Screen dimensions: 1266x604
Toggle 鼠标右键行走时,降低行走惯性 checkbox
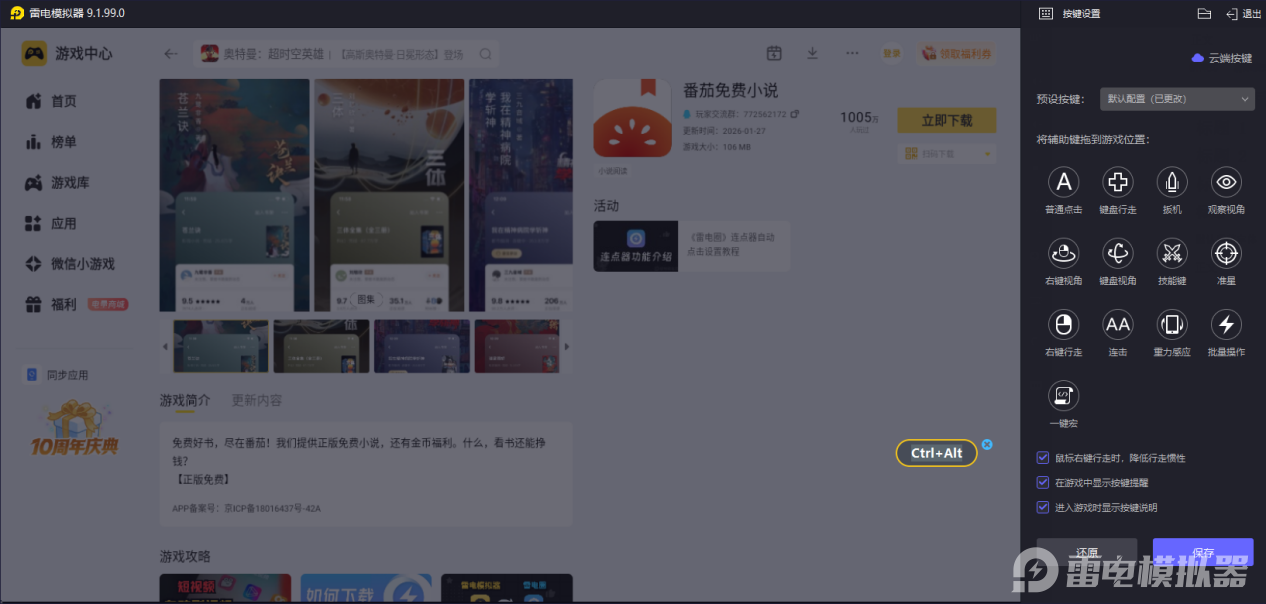[x=1043, y=457]
